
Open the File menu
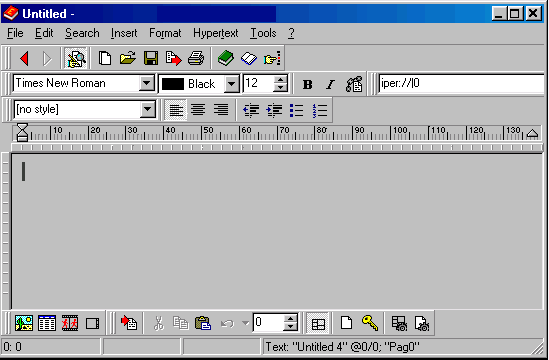15,33
